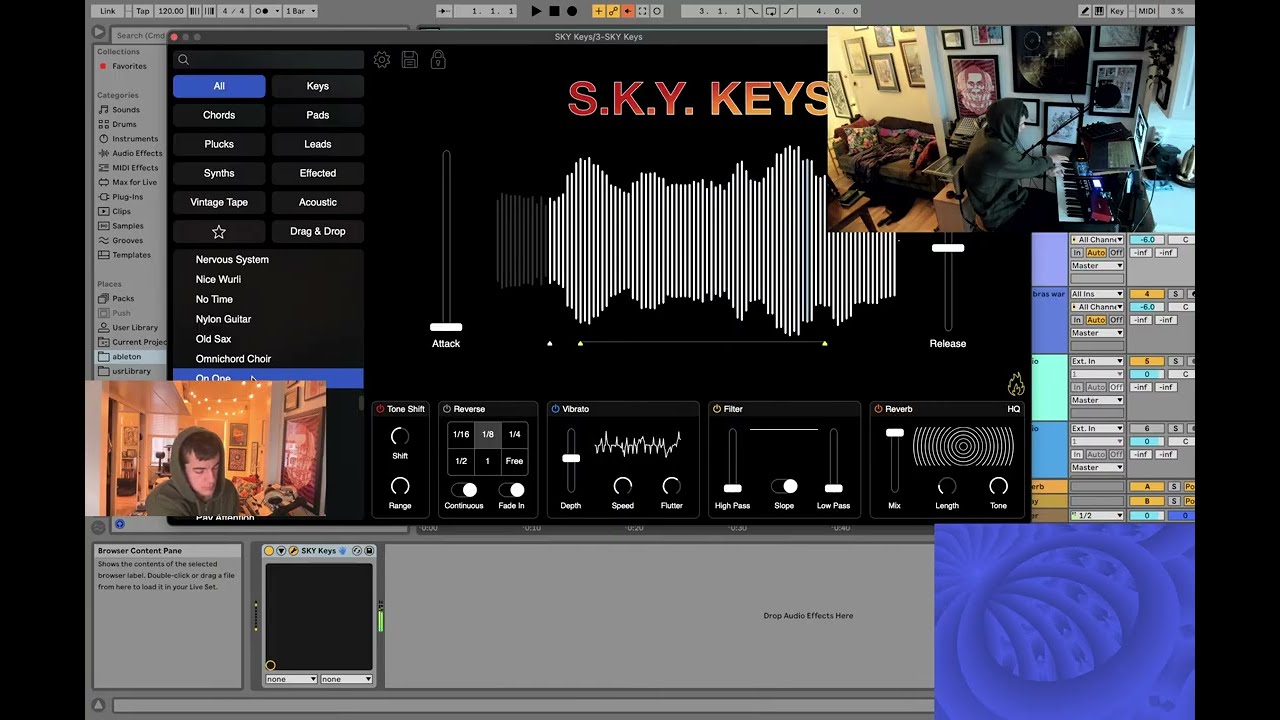Image resolution: width=1280 pixels, height=720 pixels.
Task: Flip the Filter Slope switch
Action: point(784,486)
